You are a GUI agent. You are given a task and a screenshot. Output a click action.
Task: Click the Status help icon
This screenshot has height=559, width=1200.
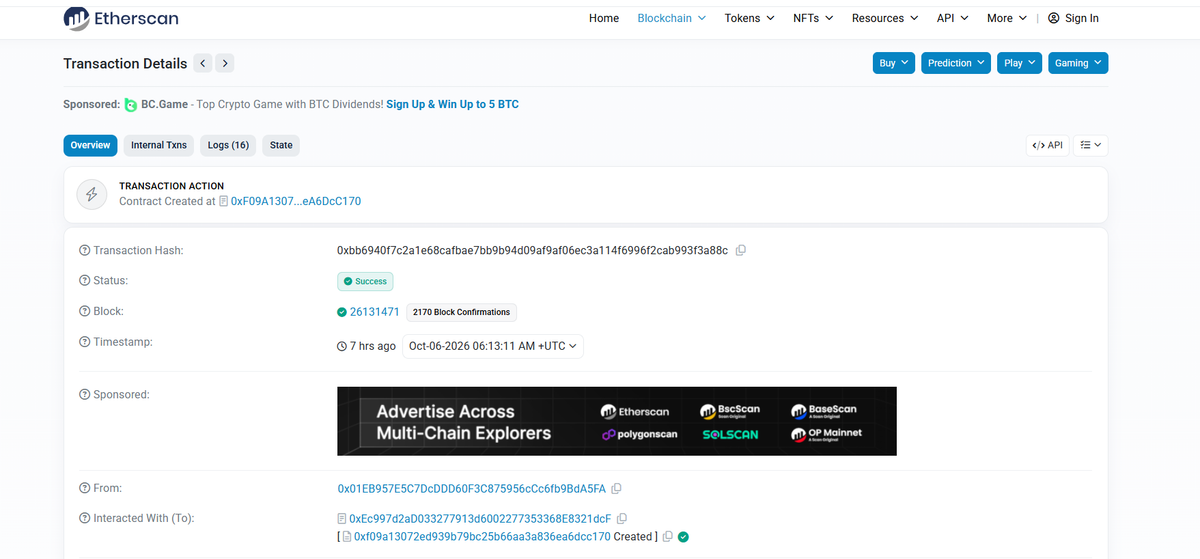point(84,281)
